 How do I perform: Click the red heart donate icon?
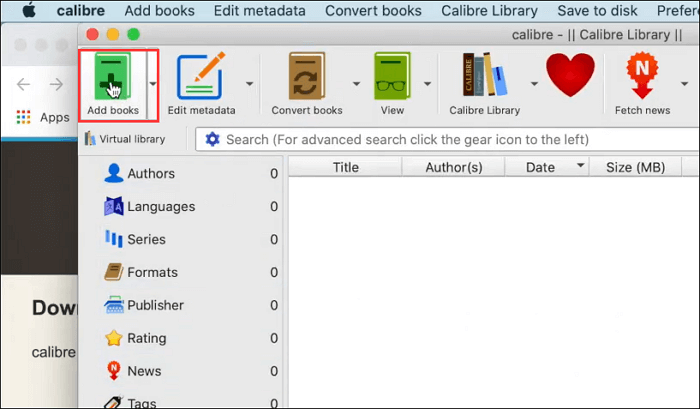coord(570,75)
